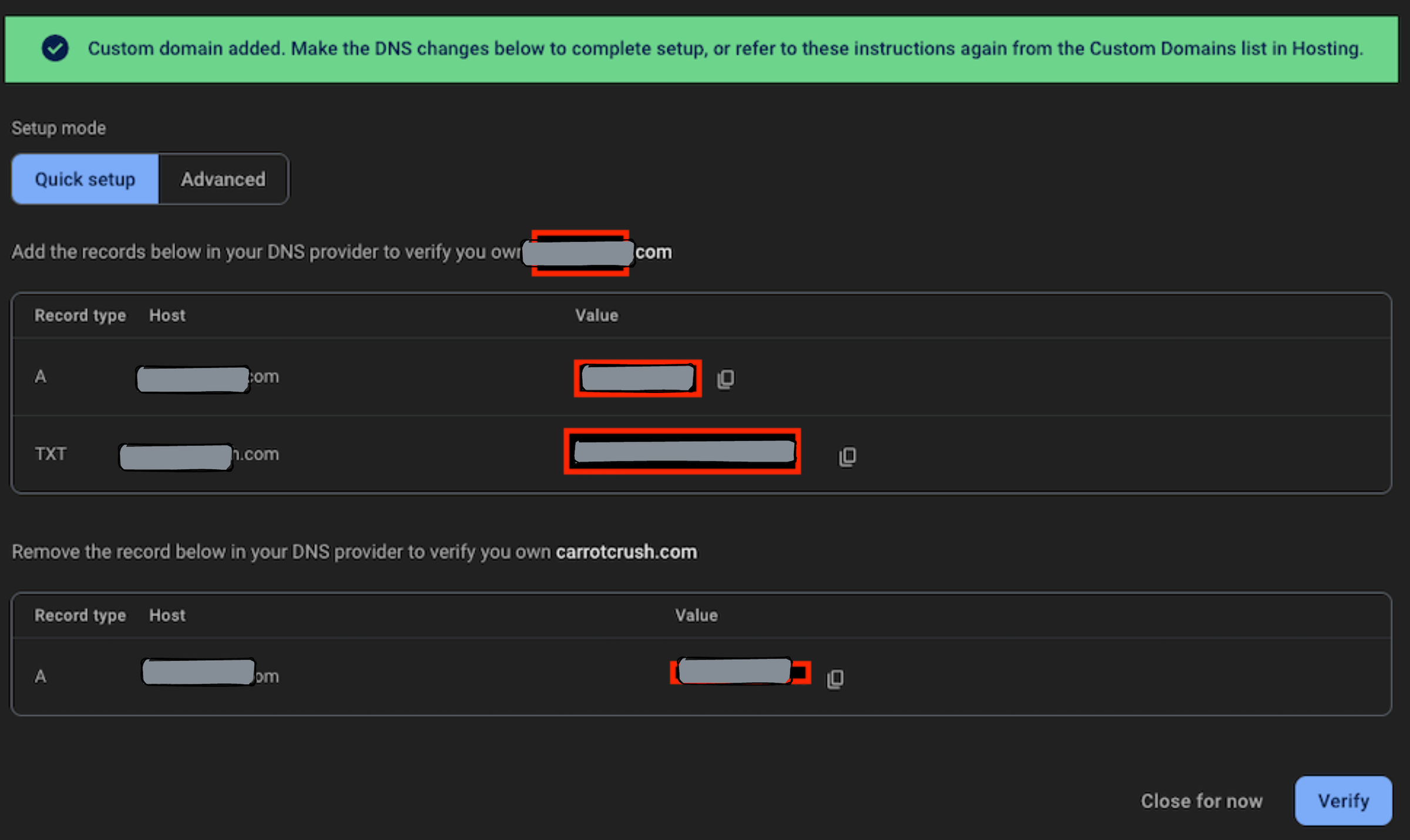Click the copy icon in the carrotcrush.com removal row

[x=835, y=677]
